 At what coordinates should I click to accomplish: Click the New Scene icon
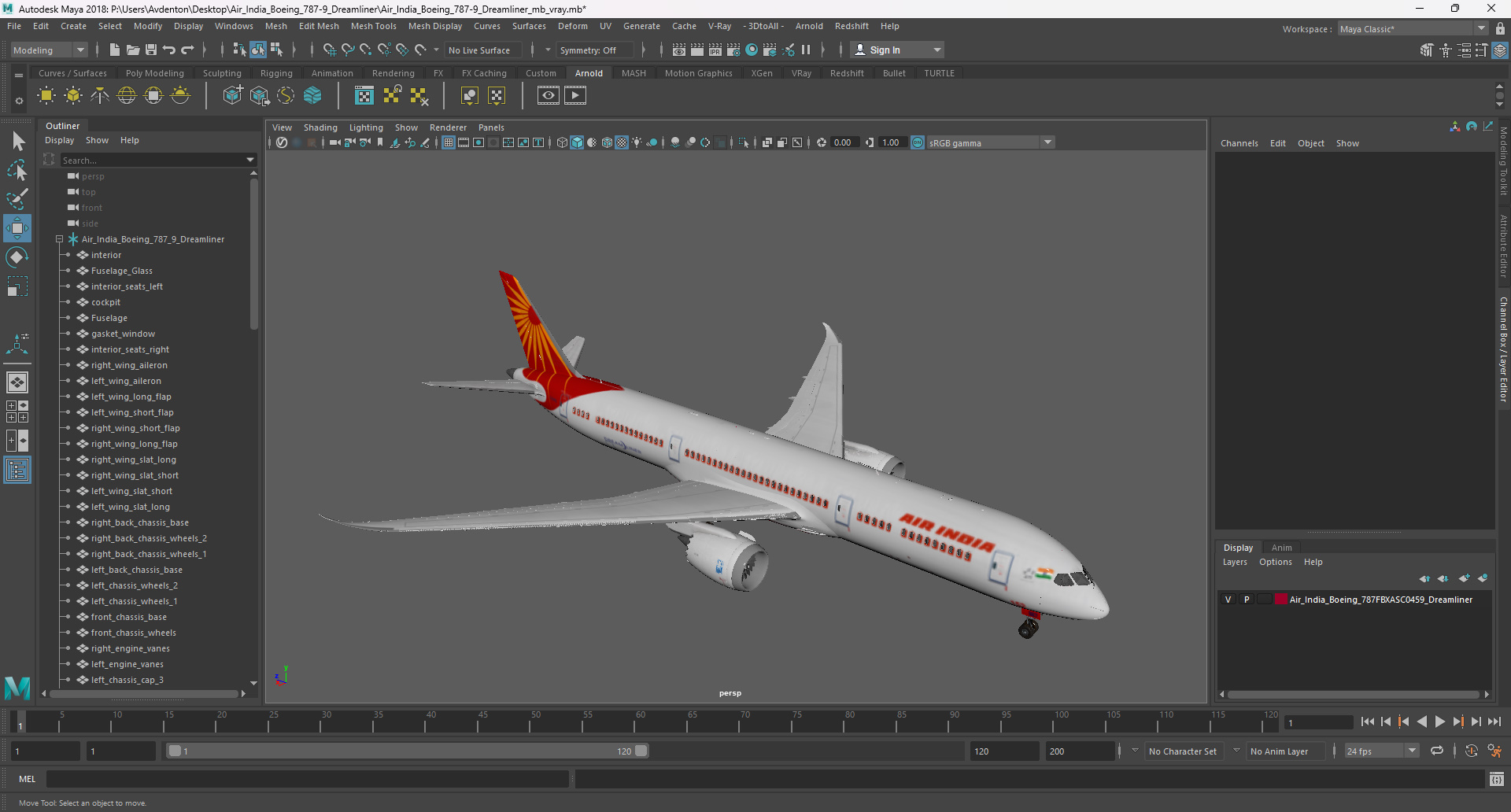(115, 50)
